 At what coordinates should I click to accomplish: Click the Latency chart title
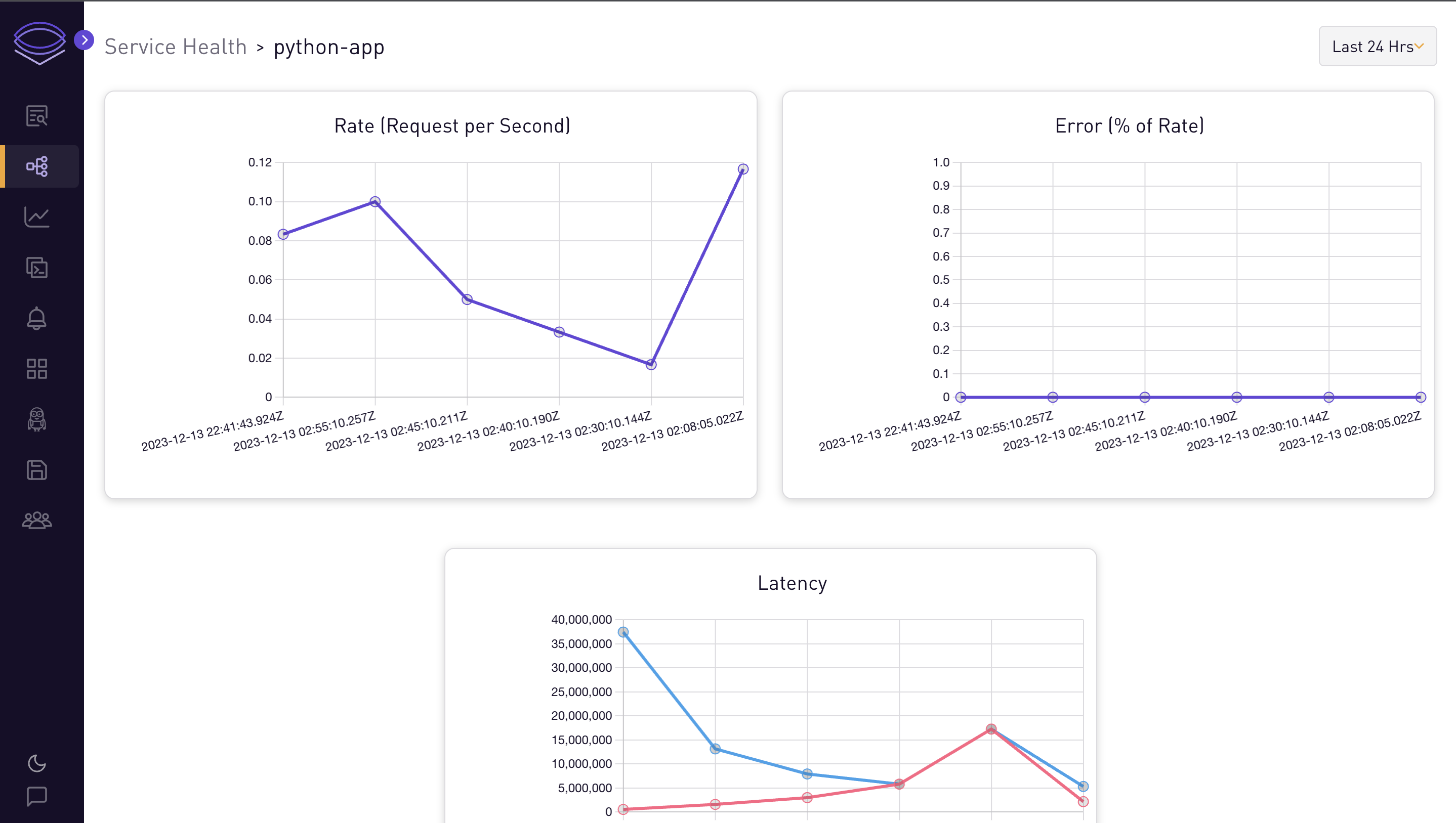(x=792, y=583)
